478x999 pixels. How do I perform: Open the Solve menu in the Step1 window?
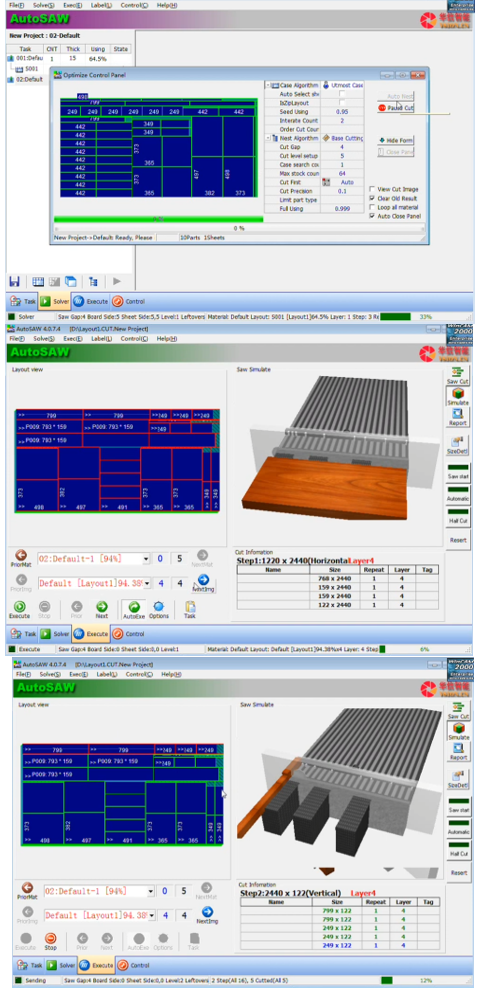[x=44, y=339]
